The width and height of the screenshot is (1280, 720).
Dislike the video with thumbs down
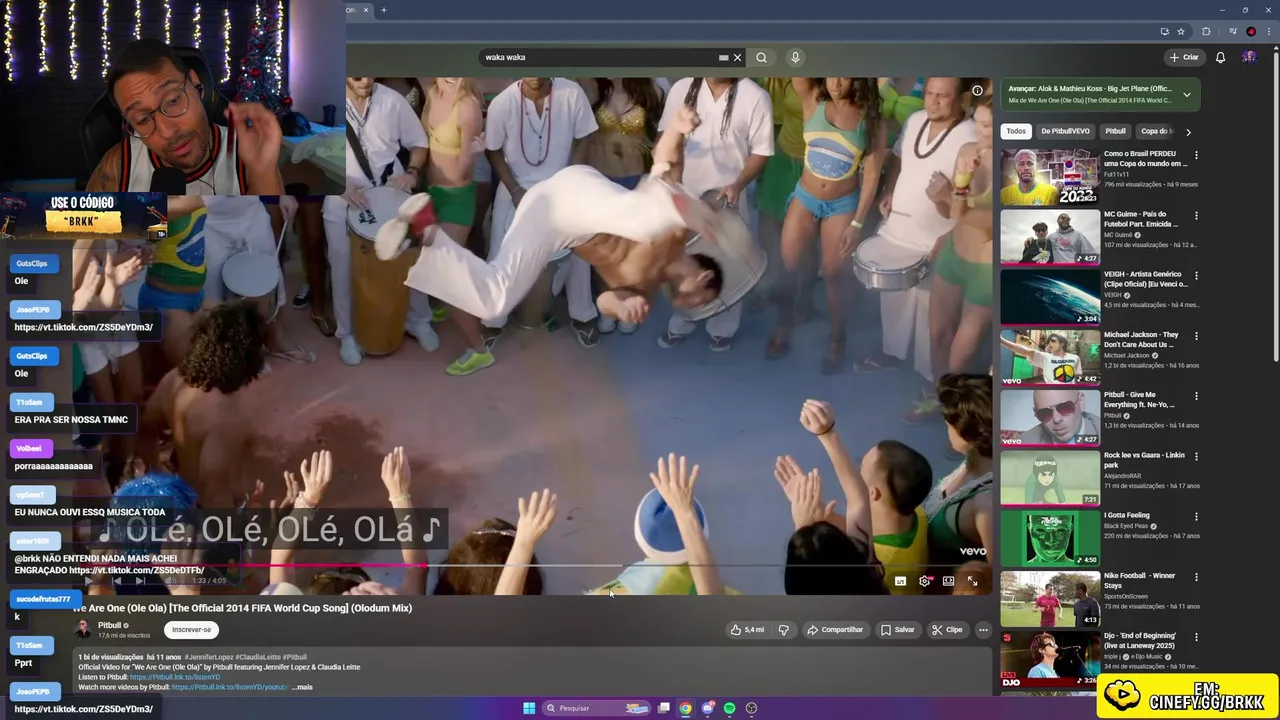tap(784, 630)
